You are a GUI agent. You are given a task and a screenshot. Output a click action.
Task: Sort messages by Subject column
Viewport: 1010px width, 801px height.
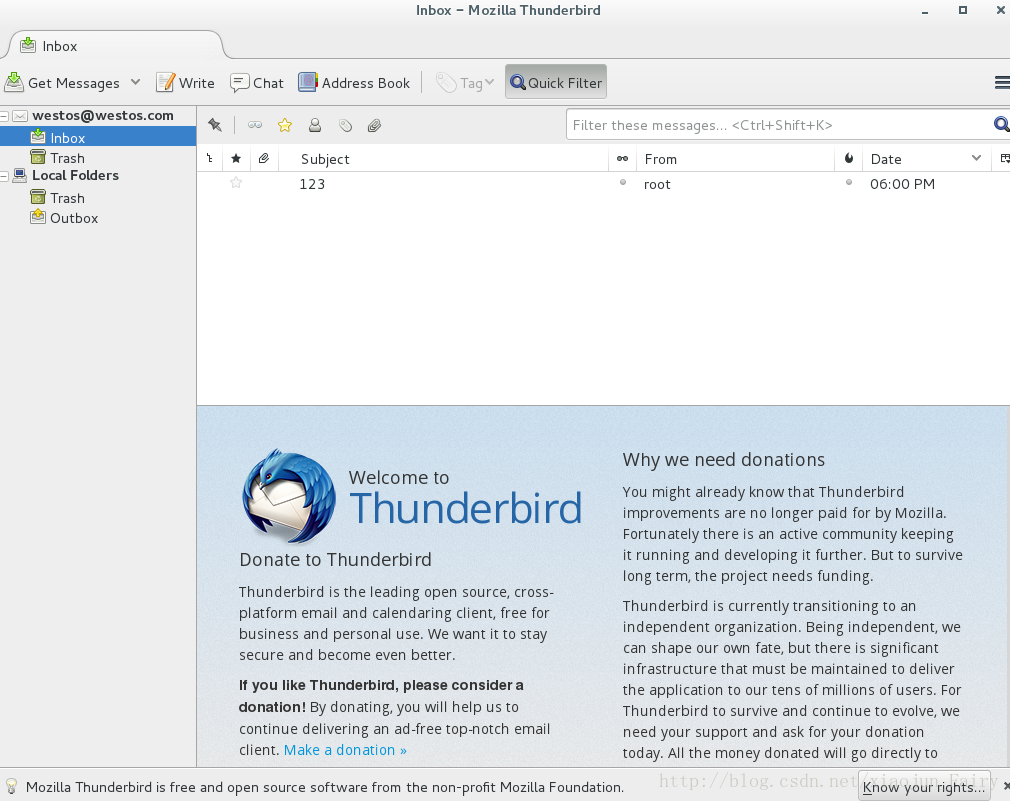(x=444, y=158)
